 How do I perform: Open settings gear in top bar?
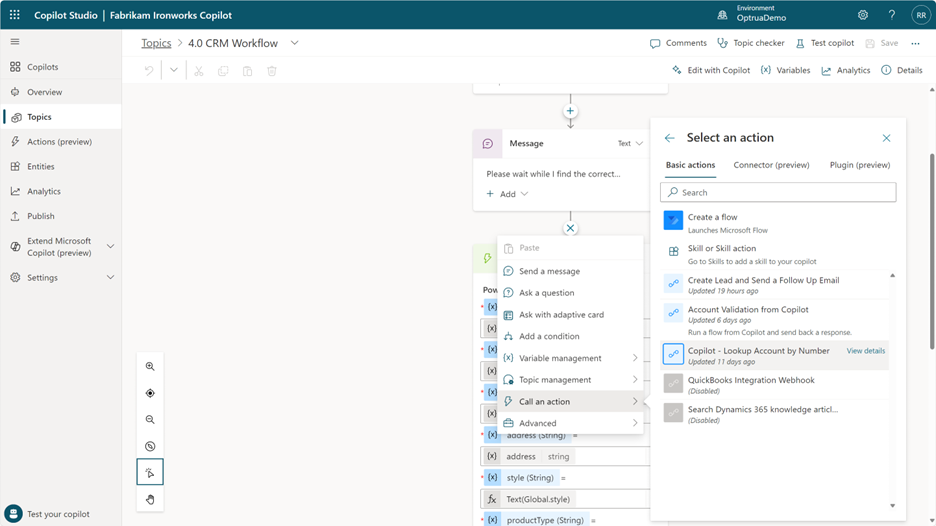click(x=863, y=15)
